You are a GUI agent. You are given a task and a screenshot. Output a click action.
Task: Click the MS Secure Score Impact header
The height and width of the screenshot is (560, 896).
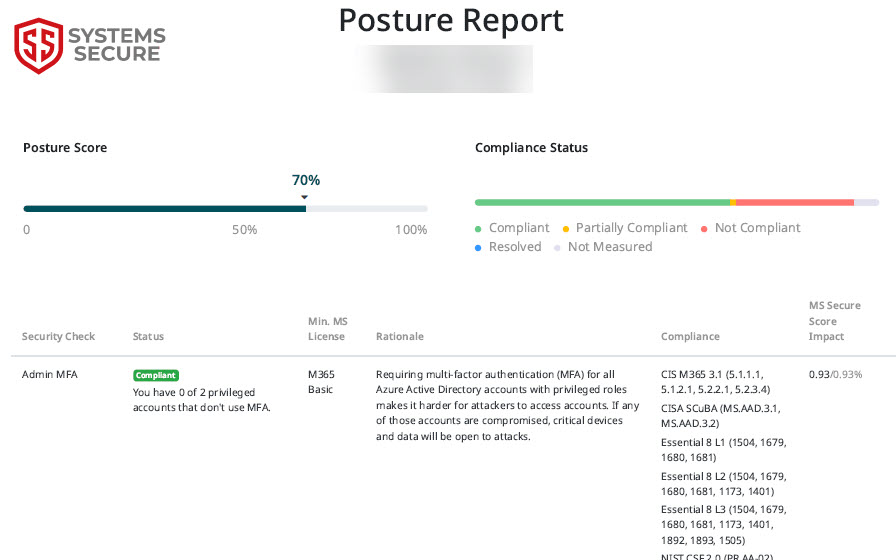[833, 321]
